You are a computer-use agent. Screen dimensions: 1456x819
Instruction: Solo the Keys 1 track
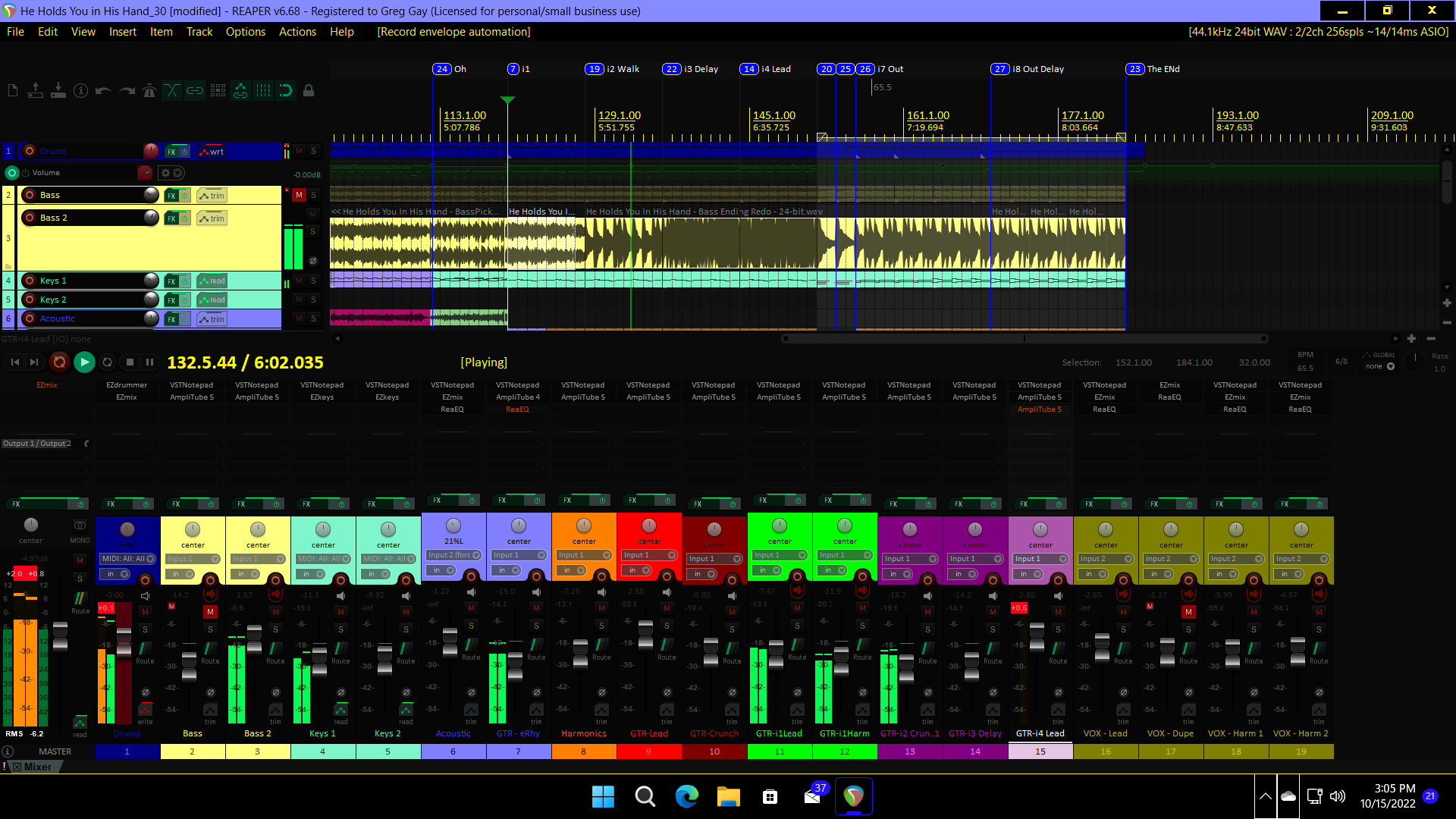coord(313,281)
